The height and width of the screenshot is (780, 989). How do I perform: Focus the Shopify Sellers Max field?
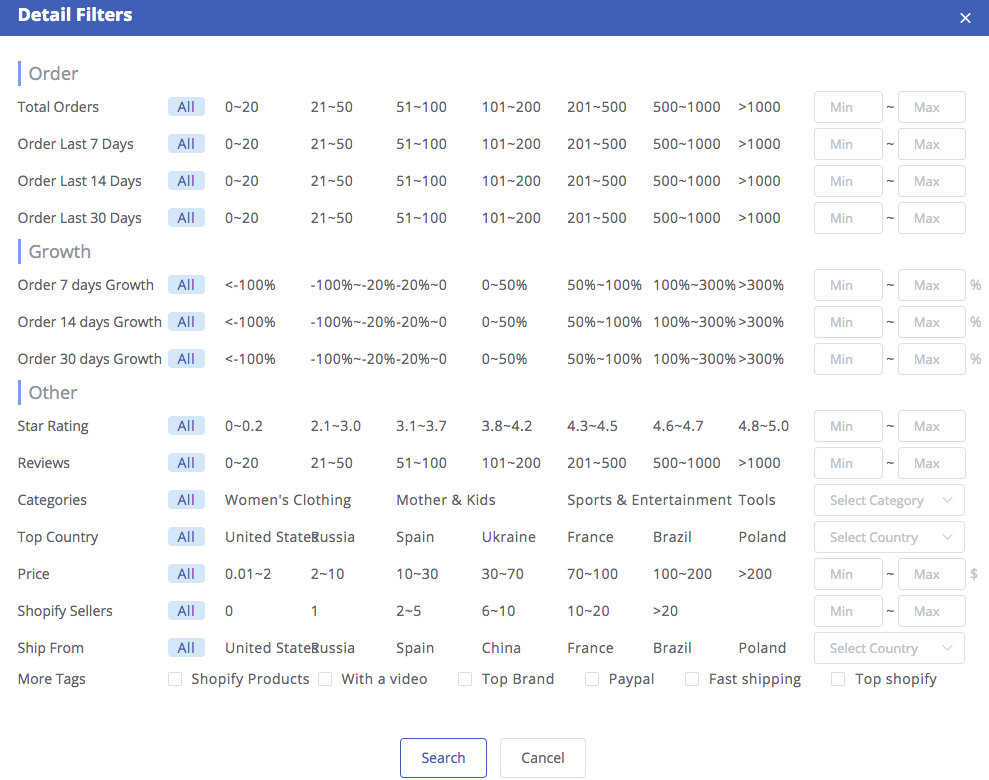(x=932, y=611)
